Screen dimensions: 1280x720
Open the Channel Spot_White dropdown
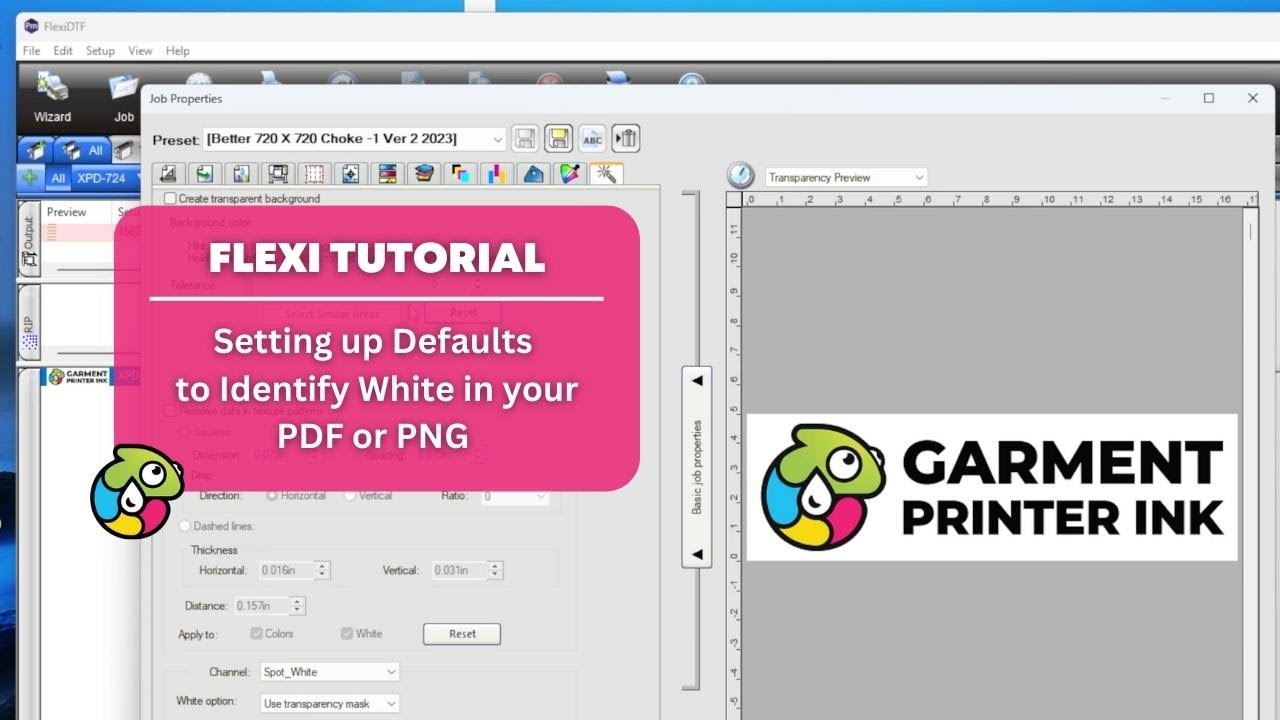pos(329,672)
